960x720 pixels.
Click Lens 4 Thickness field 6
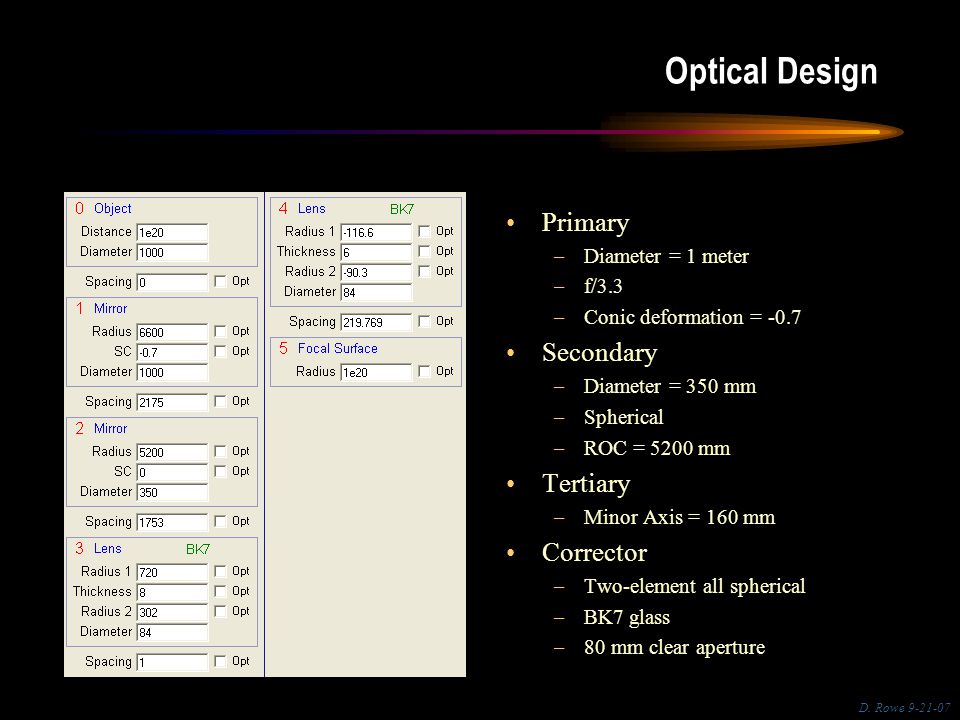pyautogui.click(x=376, y=252)
